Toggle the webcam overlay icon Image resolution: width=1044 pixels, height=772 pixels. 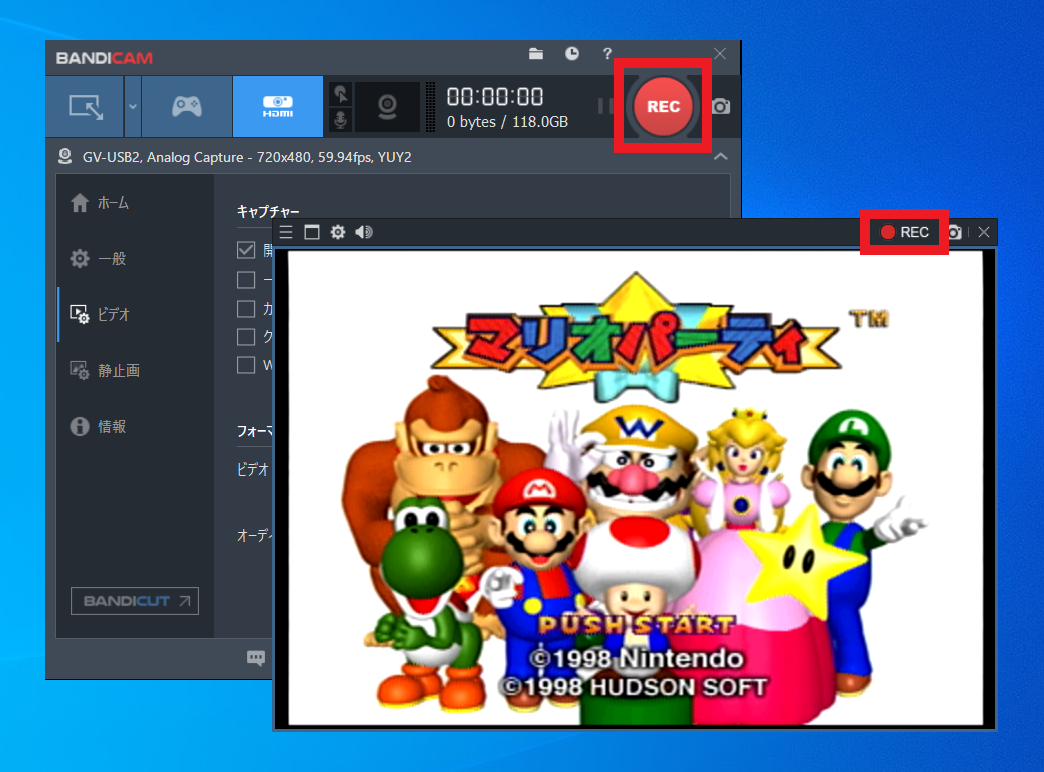point(388,107)
